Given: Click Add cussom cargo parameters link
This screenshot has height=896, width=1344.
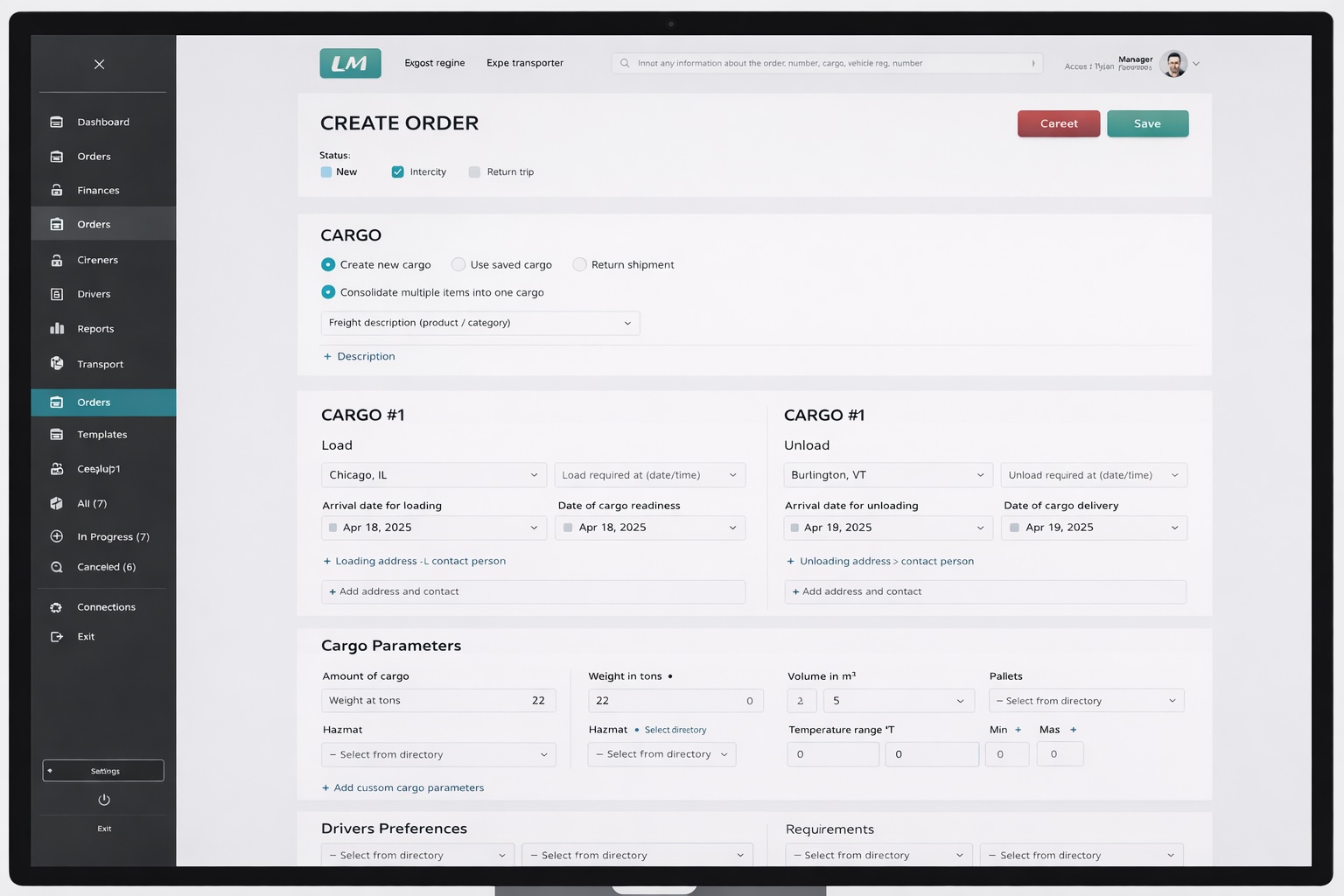Looking at the screenshot, I should (x=403, y=787).
